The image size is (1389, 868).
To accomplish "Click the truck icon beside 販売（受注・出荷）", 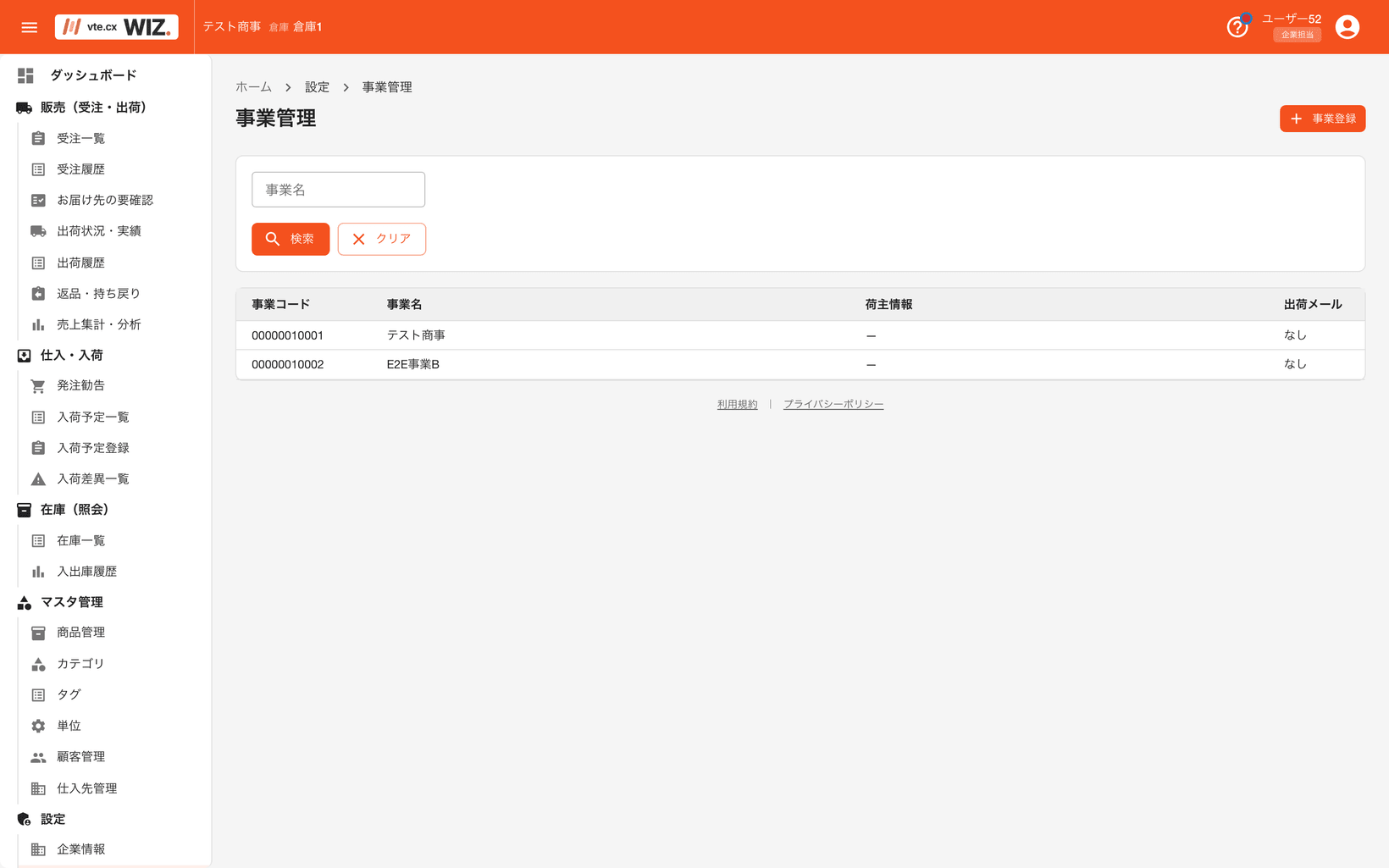I will (24, 108).
